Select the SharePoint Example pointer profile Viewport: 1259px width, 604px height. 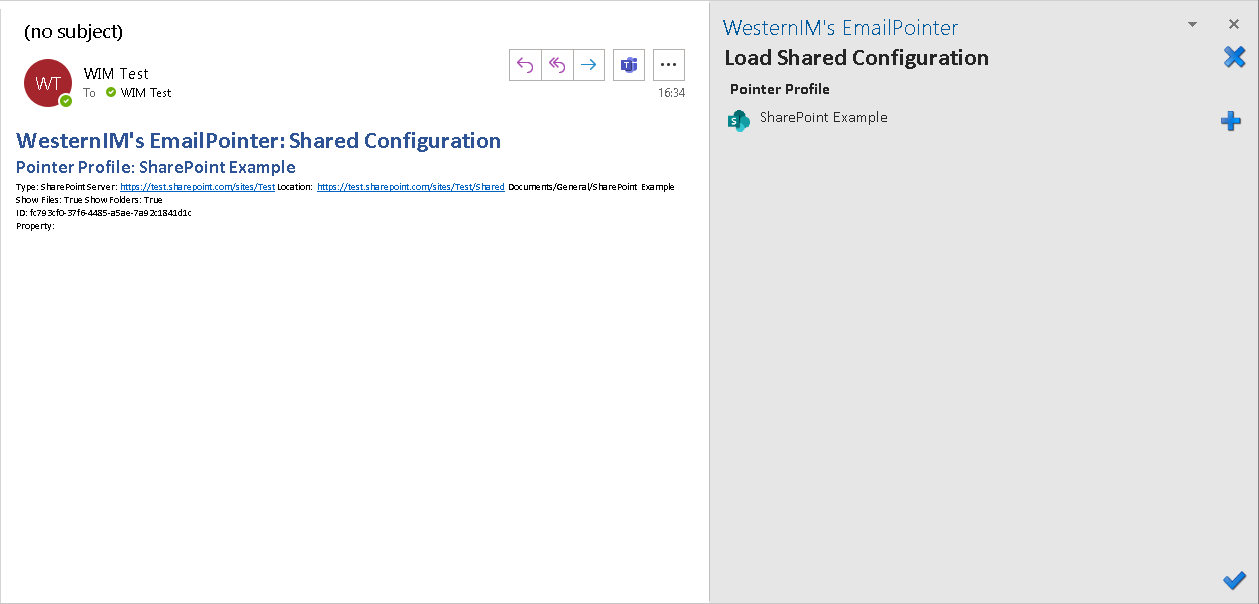coord(823,117)
